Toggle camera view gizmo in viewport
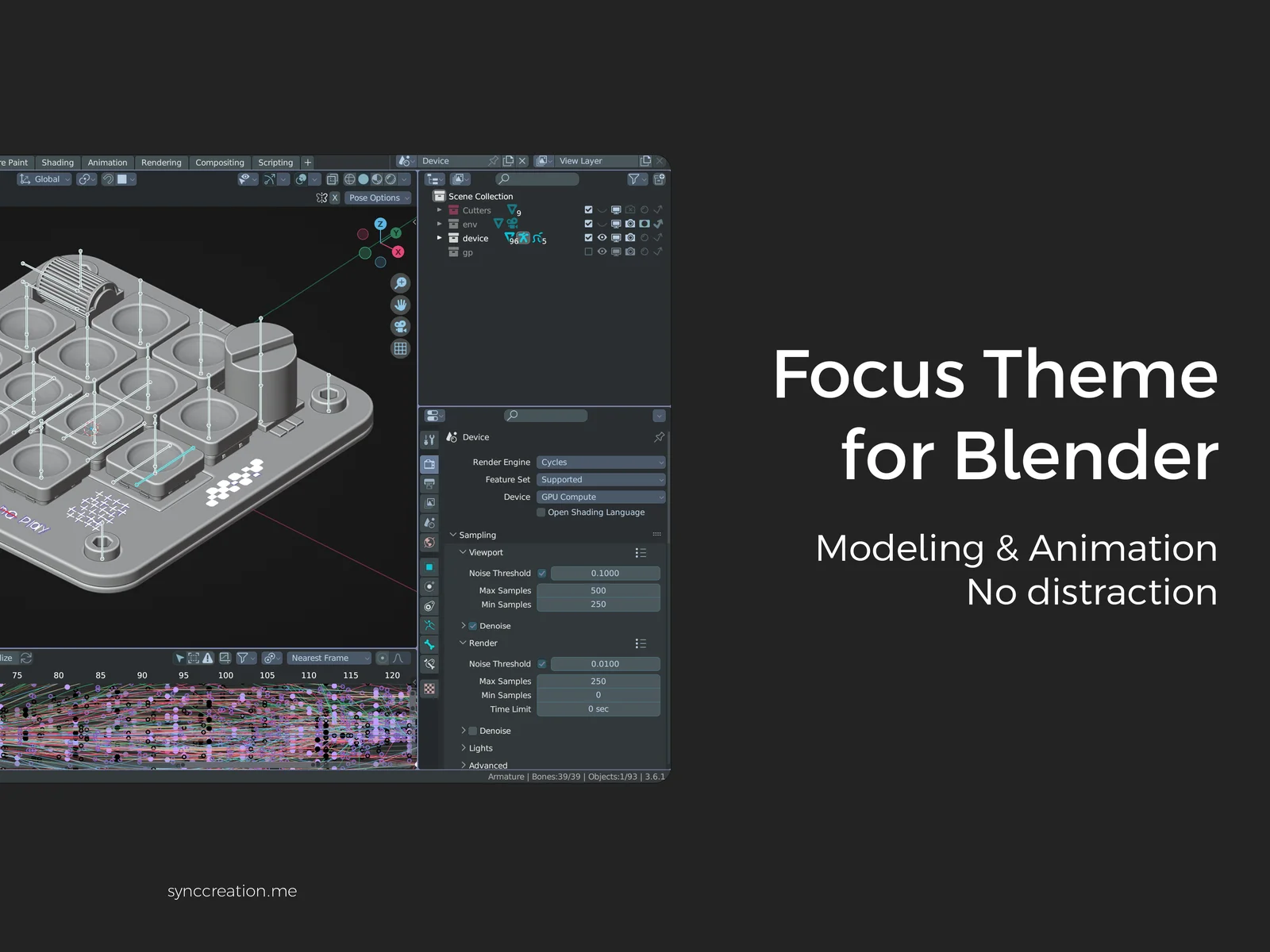This screenshot has width=1270, height=952. coord(401,327)
